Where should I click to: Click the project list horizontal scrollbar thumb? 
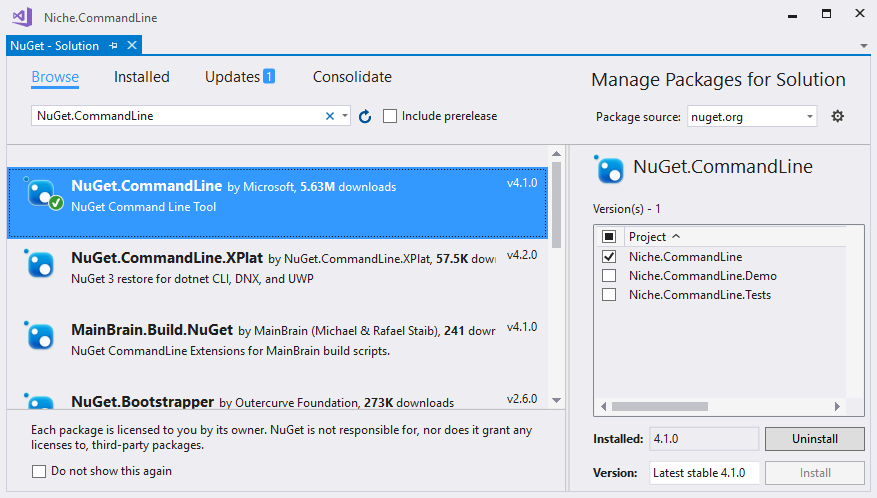click(660, 406)
